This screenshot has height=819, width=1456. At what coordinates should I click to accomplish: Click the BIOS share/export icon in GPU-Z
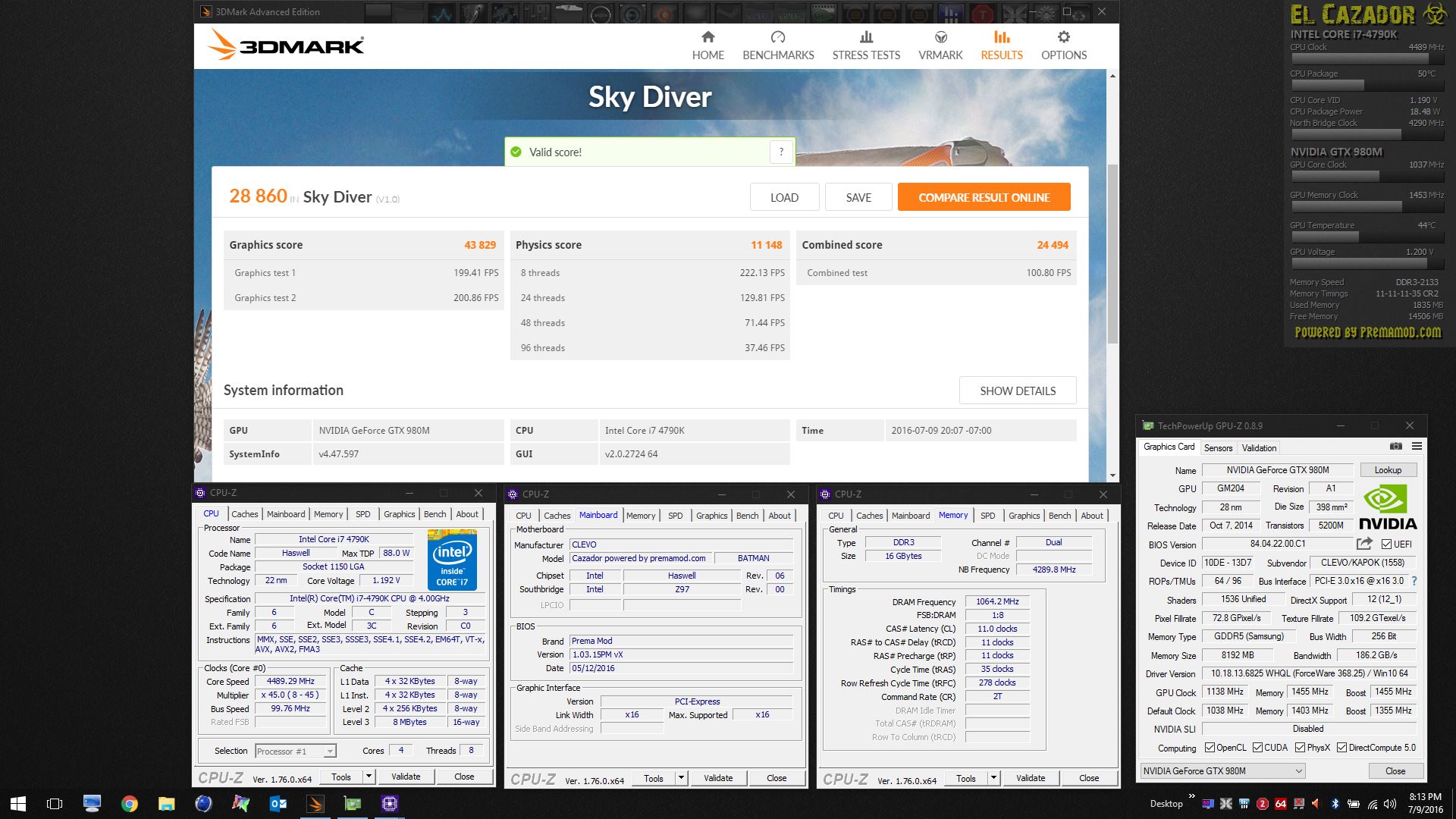coord(1364,544)
